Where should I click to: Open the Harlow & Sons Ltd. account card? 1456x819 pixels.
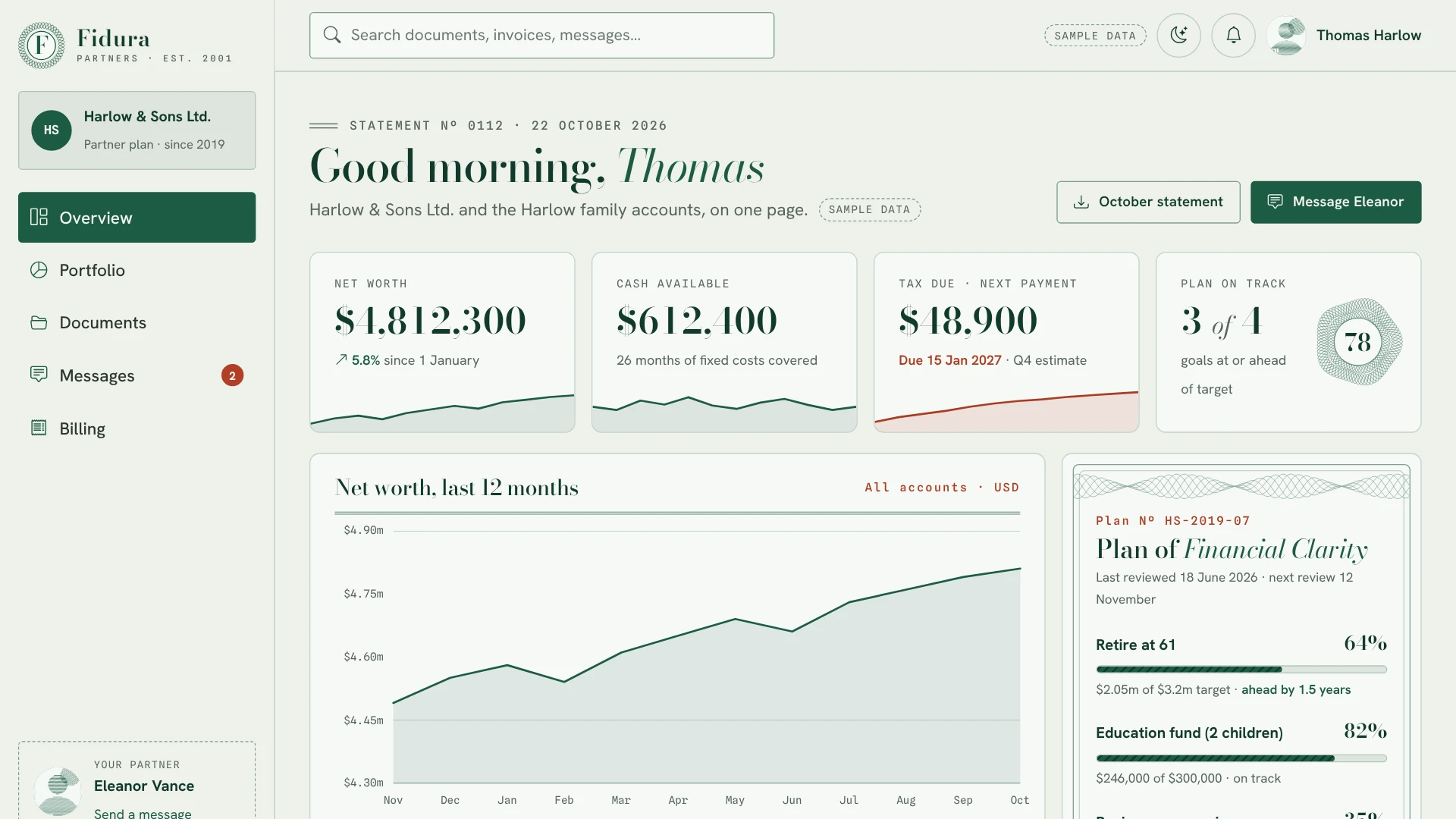(x=136, y=130)
